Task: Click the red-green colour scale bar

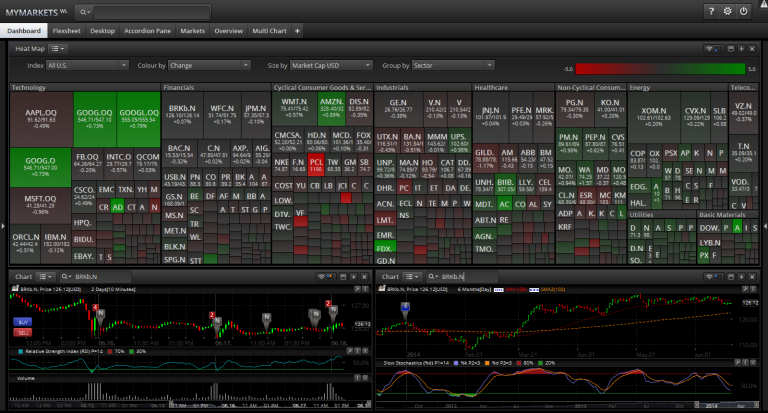Action: pyautogui.click(x=660, y=69)
